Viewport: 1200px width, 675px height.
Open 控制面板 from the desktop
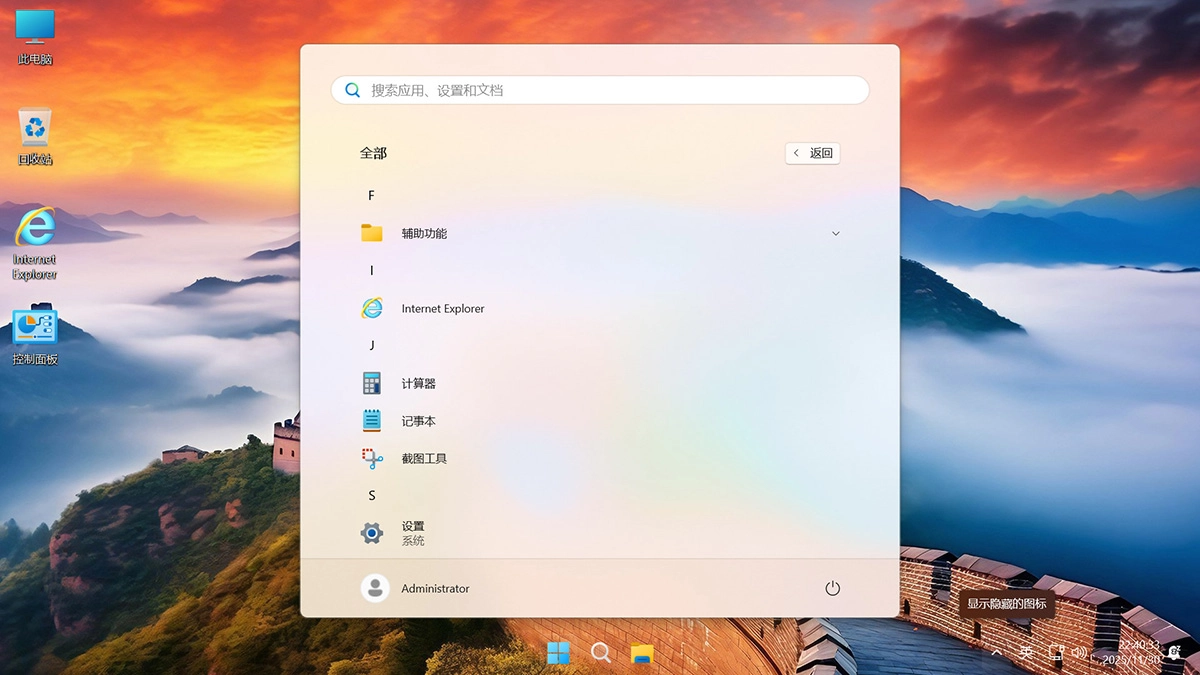click(34, 325)
